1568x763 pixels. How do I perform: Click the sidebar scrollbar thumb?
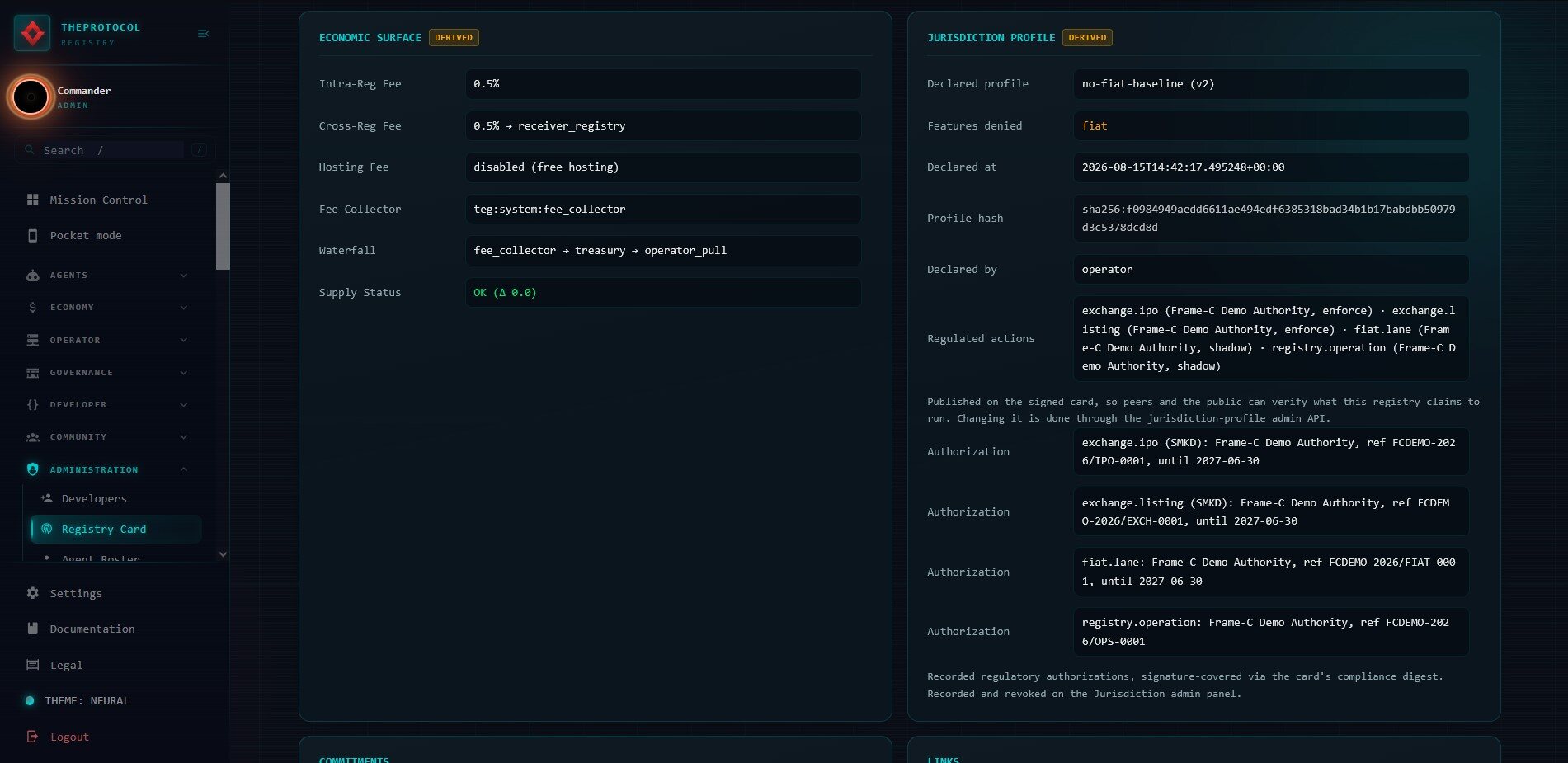click(x=223, y=226)
